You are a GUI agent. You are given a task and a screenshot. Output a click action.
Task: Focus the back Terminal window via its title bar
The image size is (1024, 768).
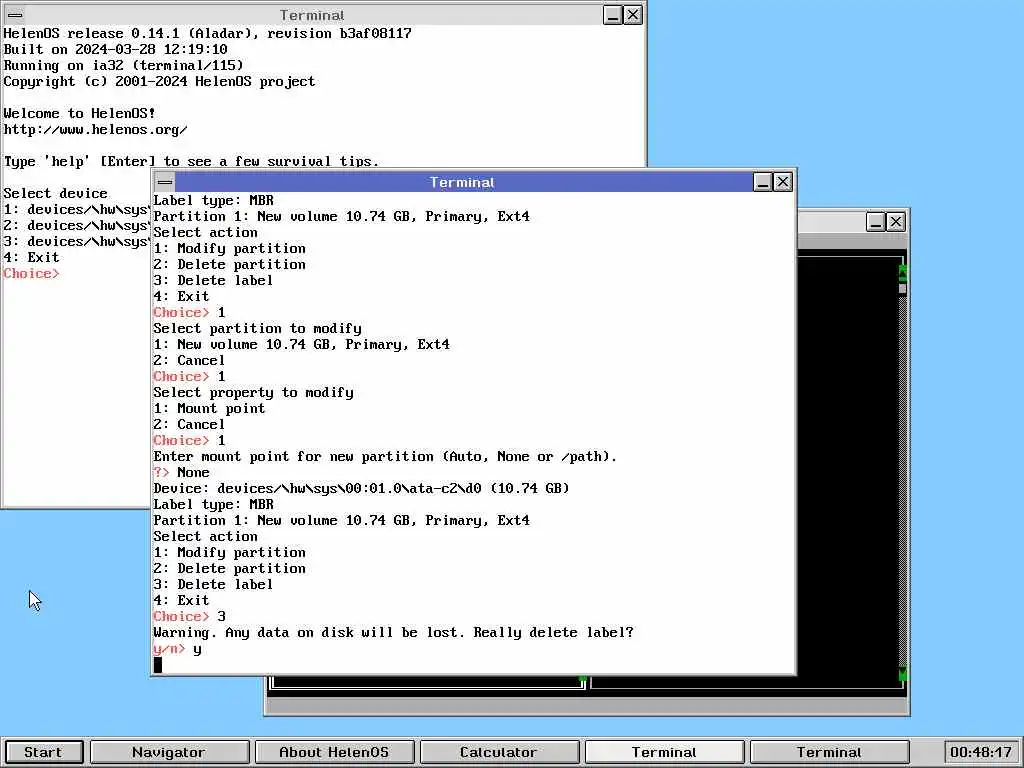(x=312, y=15)
